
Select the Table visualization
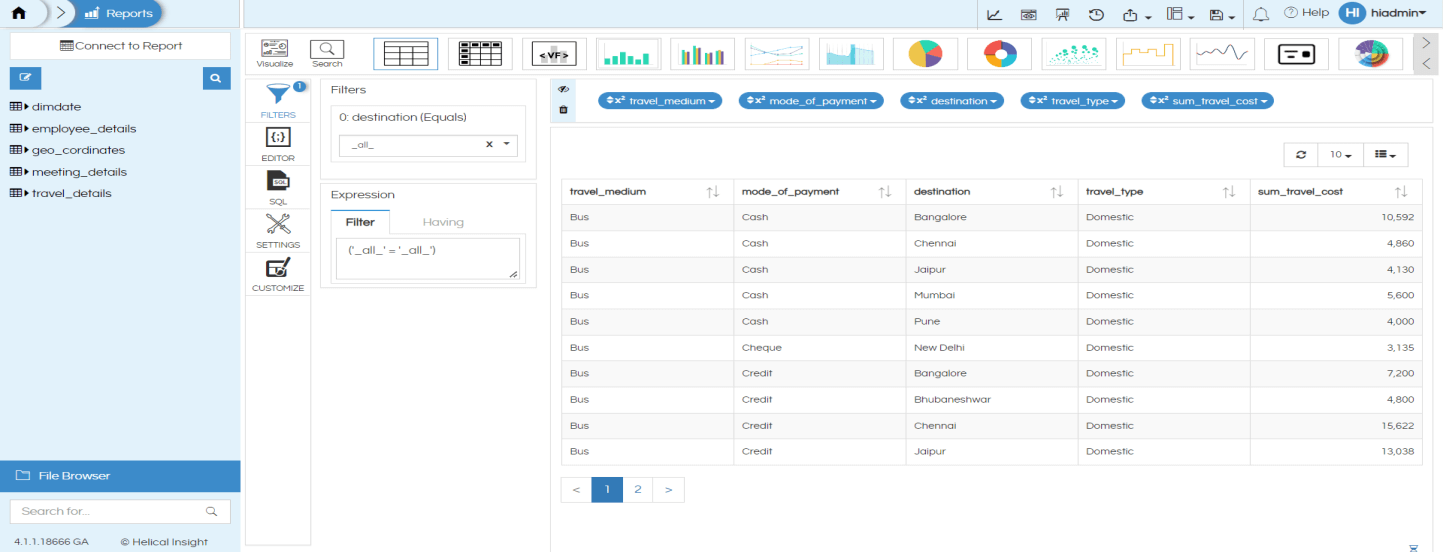click(x=405, y=54)
